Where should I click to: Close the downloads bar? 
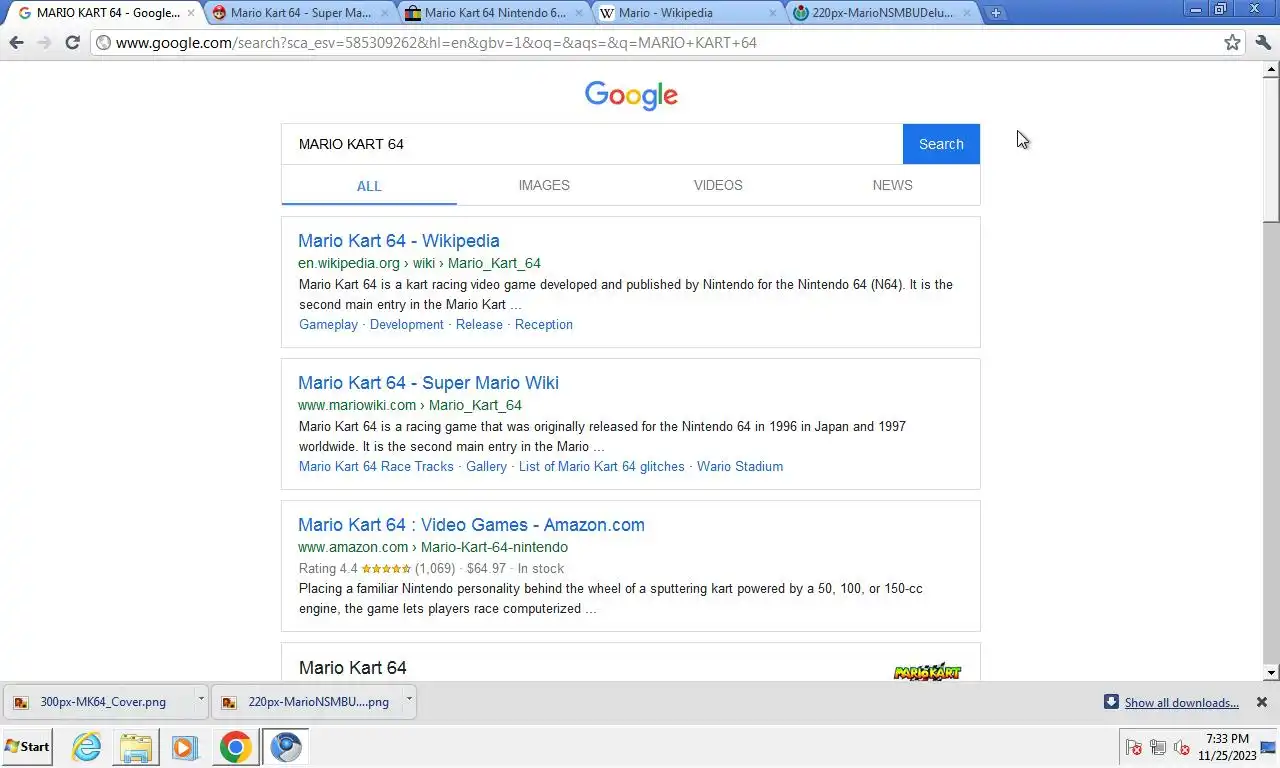click(x=1262, y=702)
